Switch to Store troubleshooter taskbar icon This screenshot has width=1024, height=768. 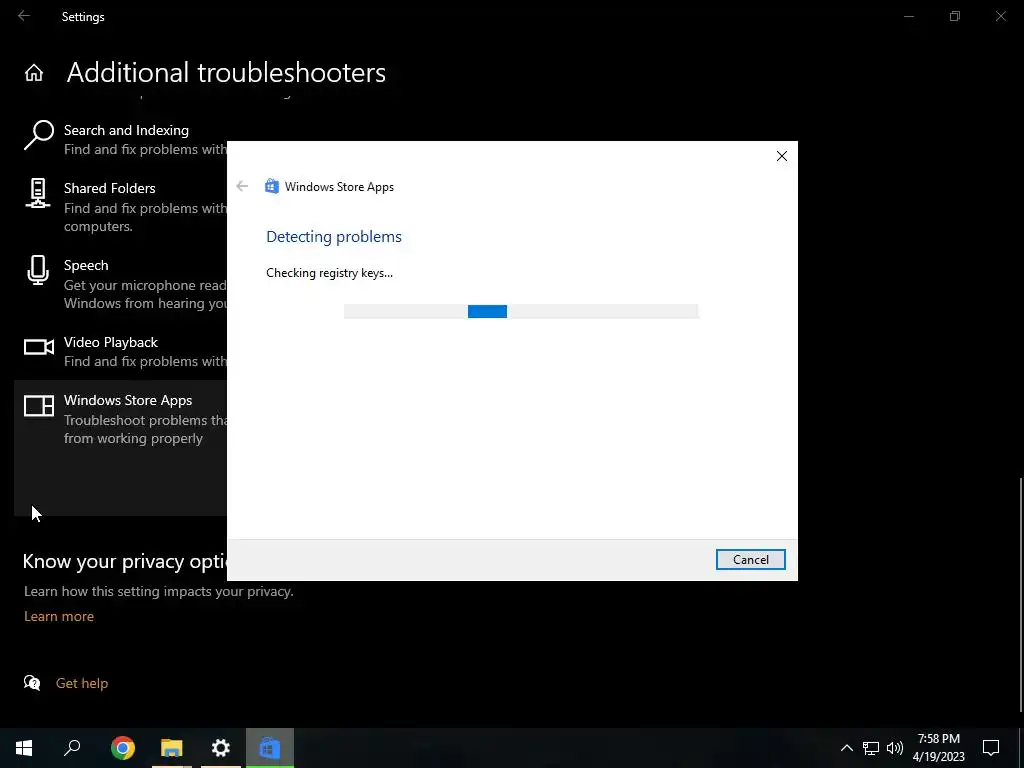coord(270,748)
